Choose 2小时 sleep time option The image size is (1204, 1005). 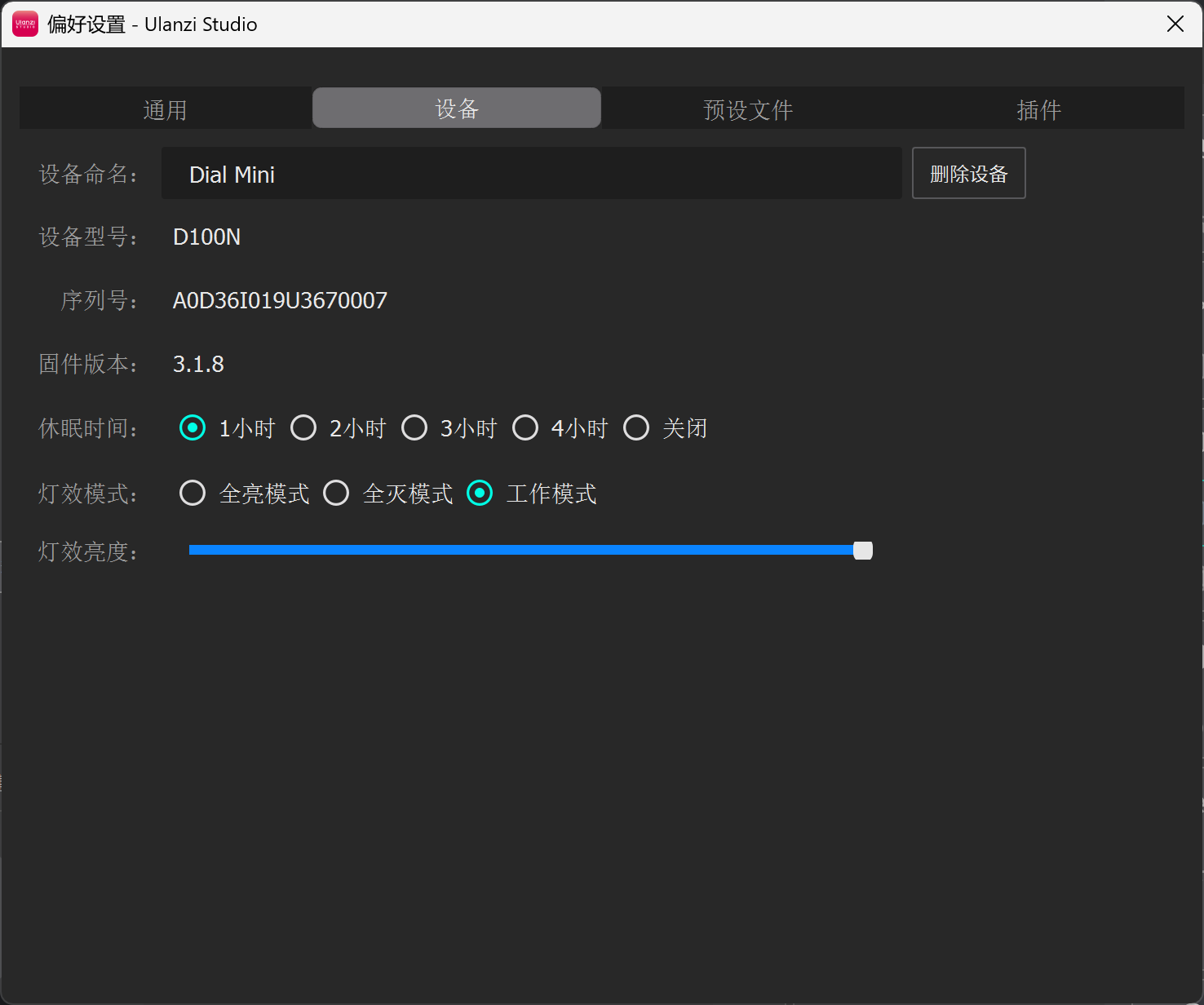303,427
